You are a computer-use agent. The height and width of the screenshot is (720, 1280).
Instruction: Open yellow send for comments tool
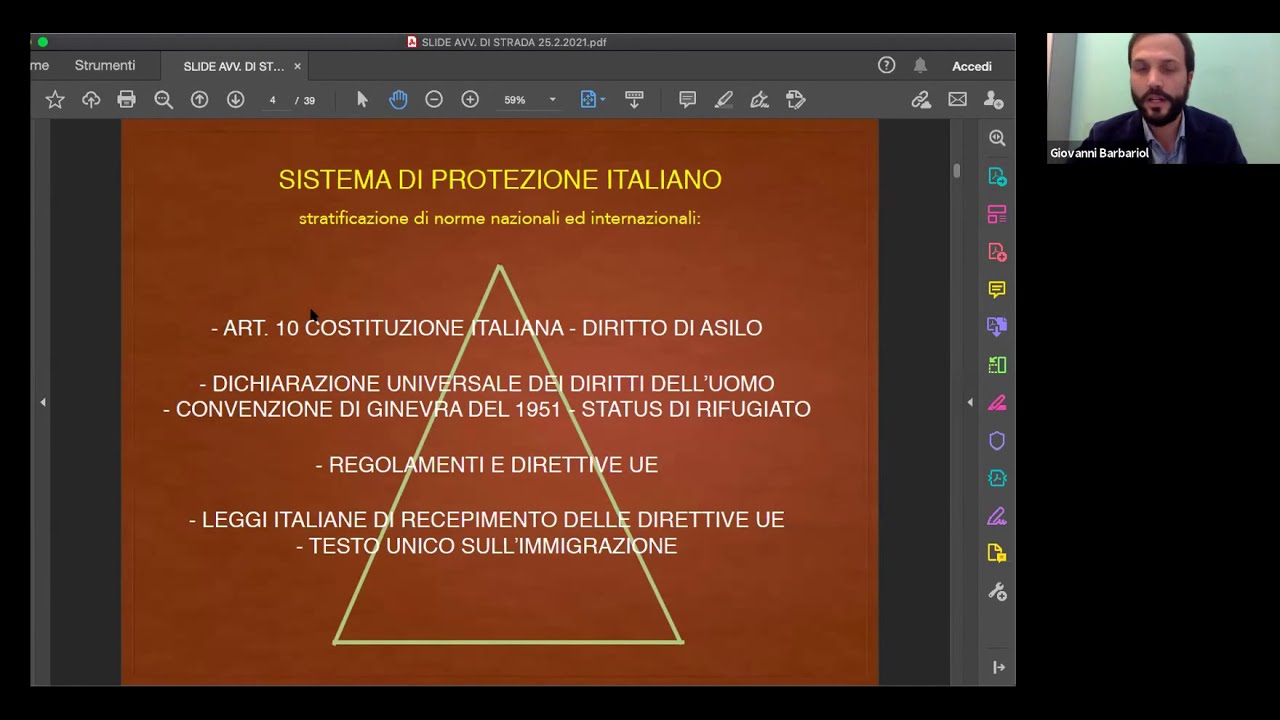(997, 554)
